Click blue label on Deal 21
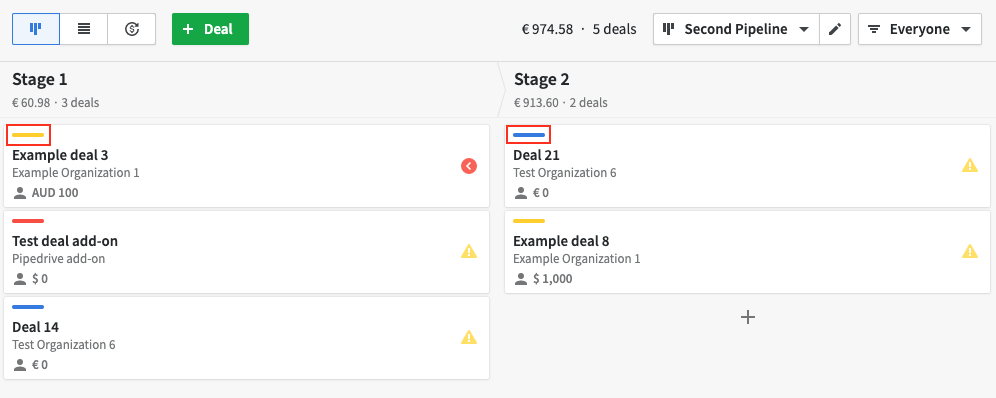The height and width of the screenshot is (398, 996). tap(528, 135)
